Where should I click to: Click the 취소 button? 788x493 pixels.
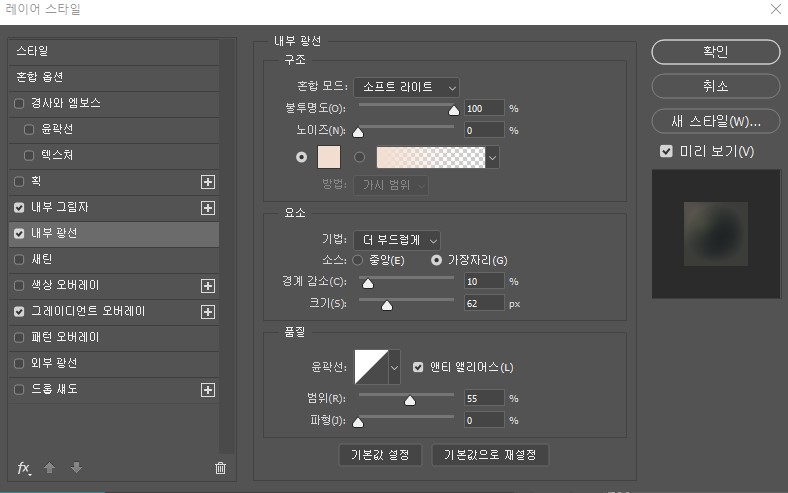tap(716, 86)
